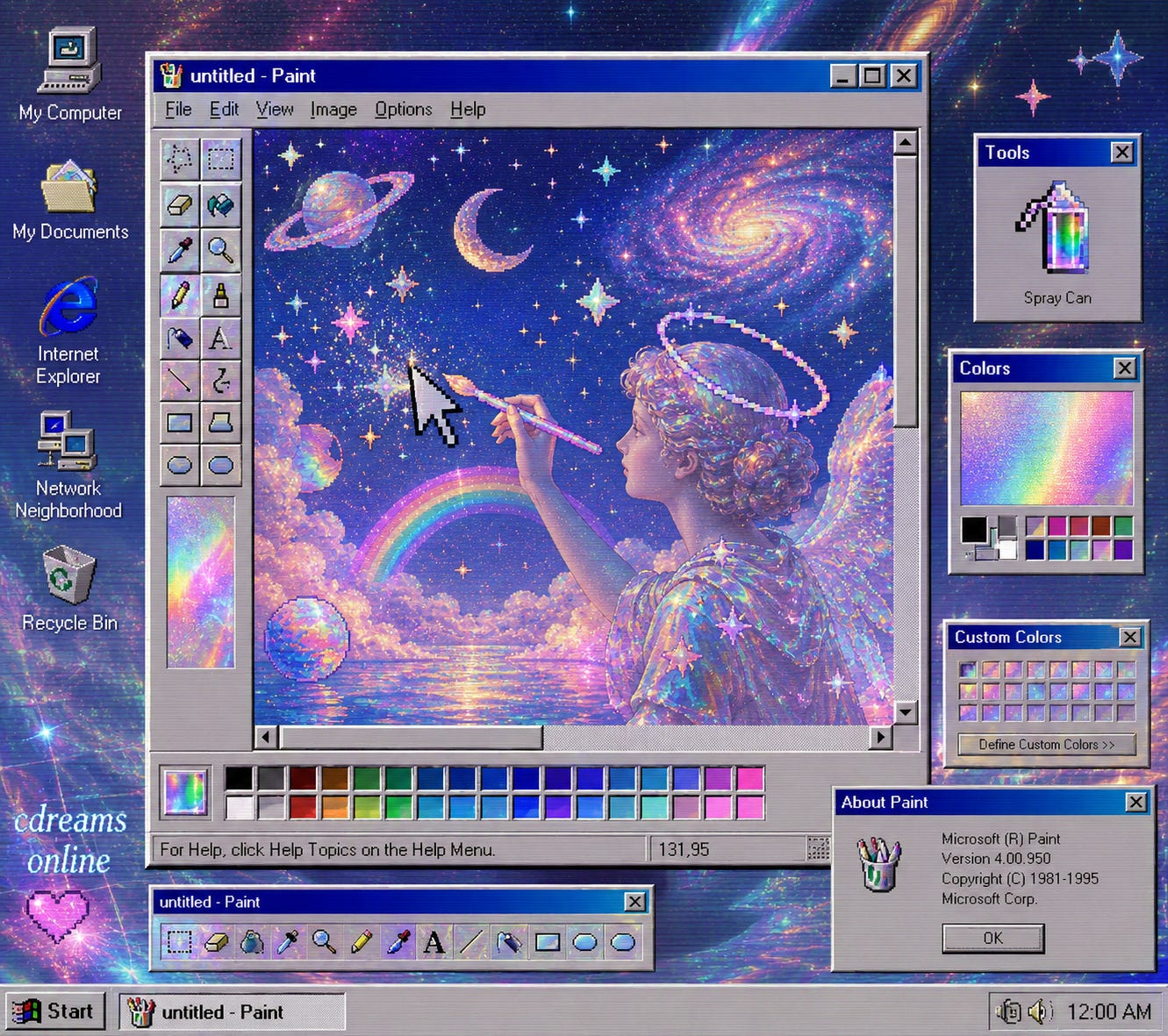
Task: Click the canvas vertical scrollbar up arrow
Action: pyautogui.click(x=906, y=142)
